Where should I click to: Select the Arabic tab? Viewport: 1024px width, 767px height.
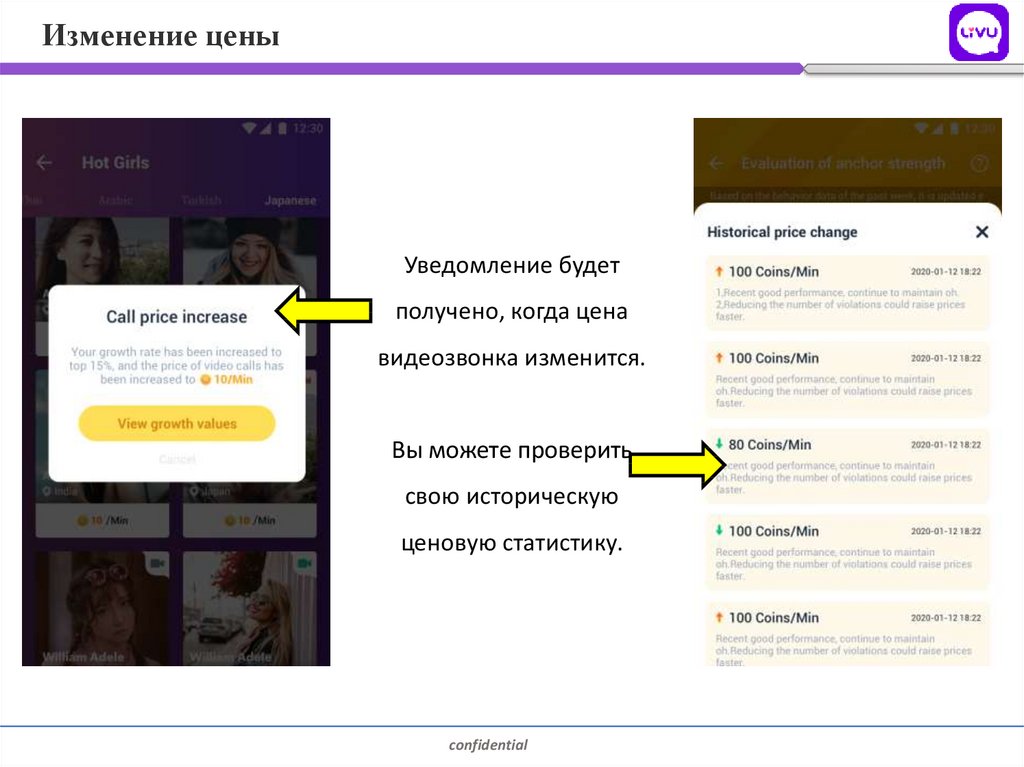(115, 200)
